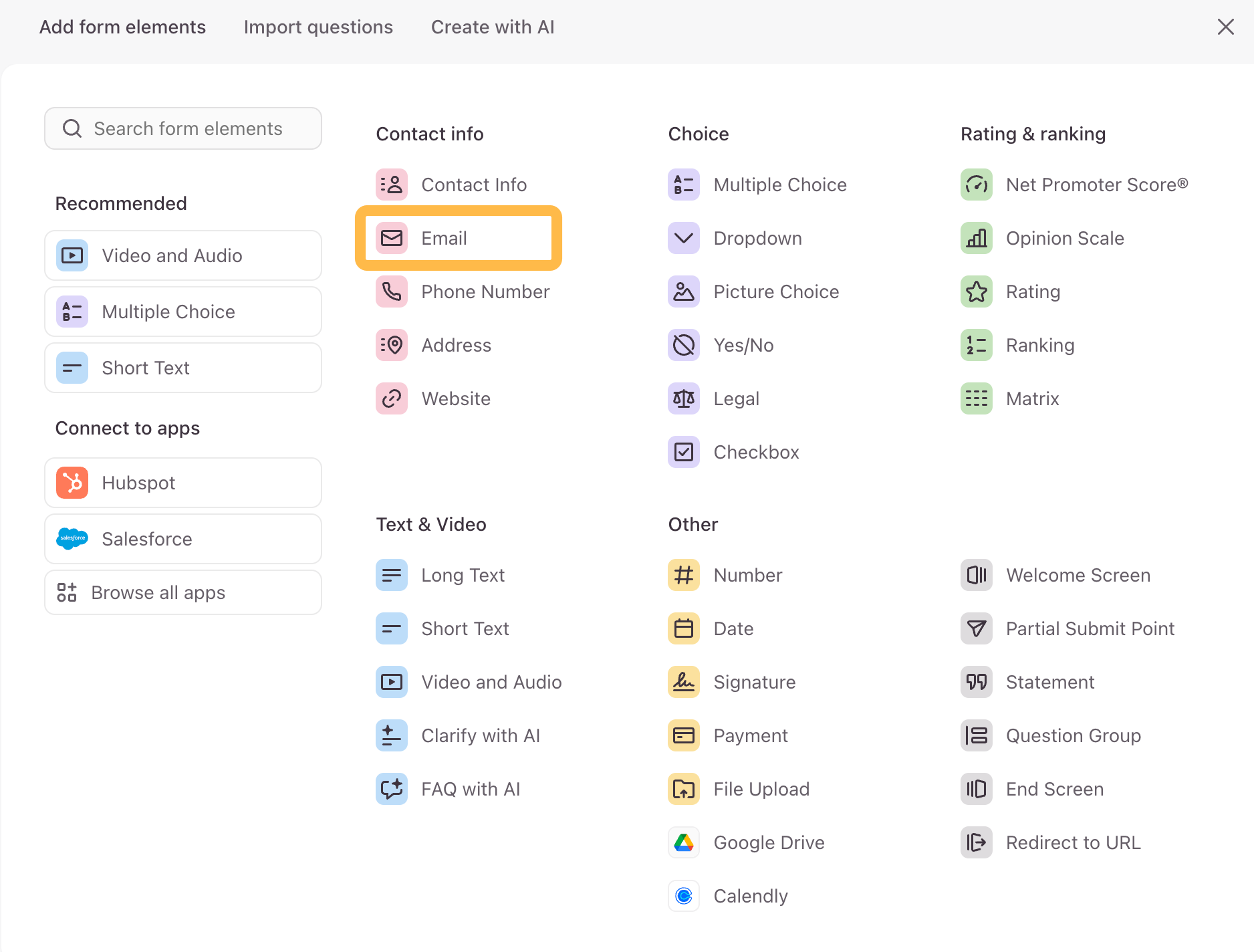Add a Yes/No question element

[x=743, y=345]
